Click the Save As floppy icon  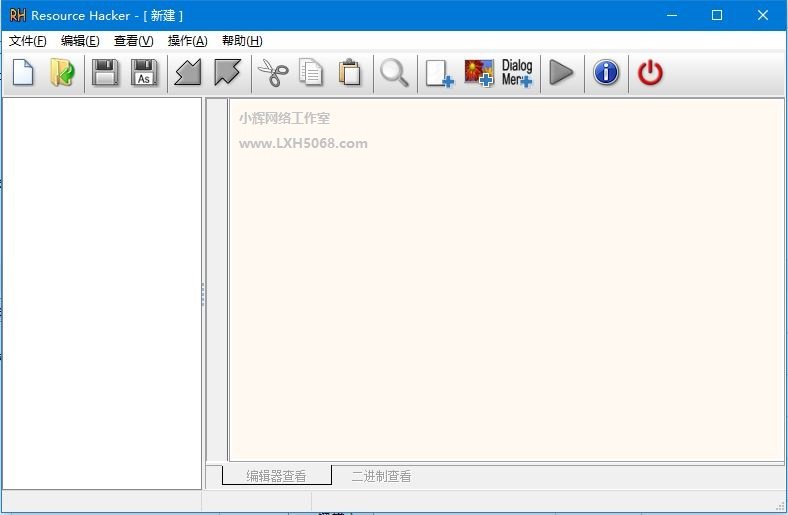coord(144,73)
